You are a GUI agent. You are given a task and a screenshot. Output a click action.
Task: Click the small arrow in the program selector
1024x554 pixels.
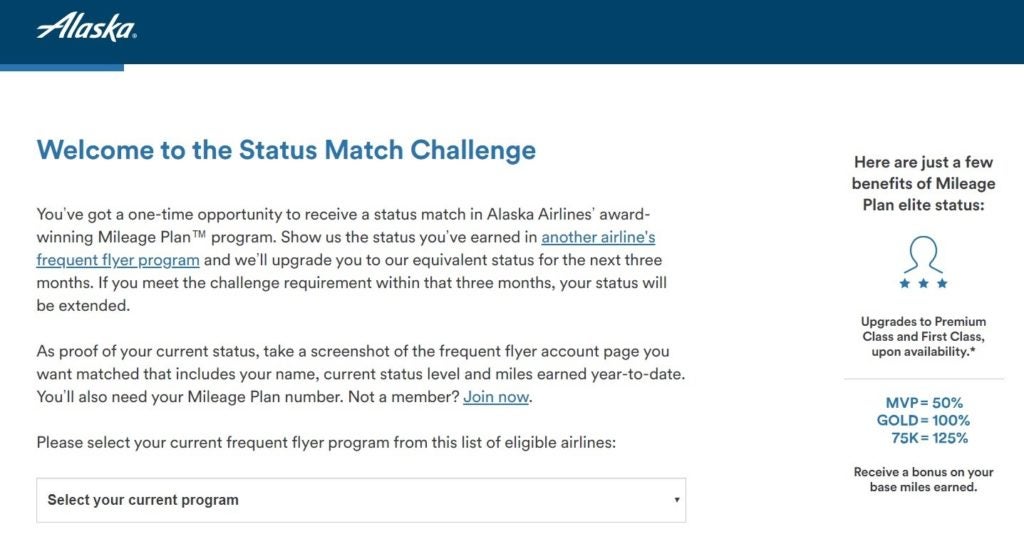(x=676, y=500)
